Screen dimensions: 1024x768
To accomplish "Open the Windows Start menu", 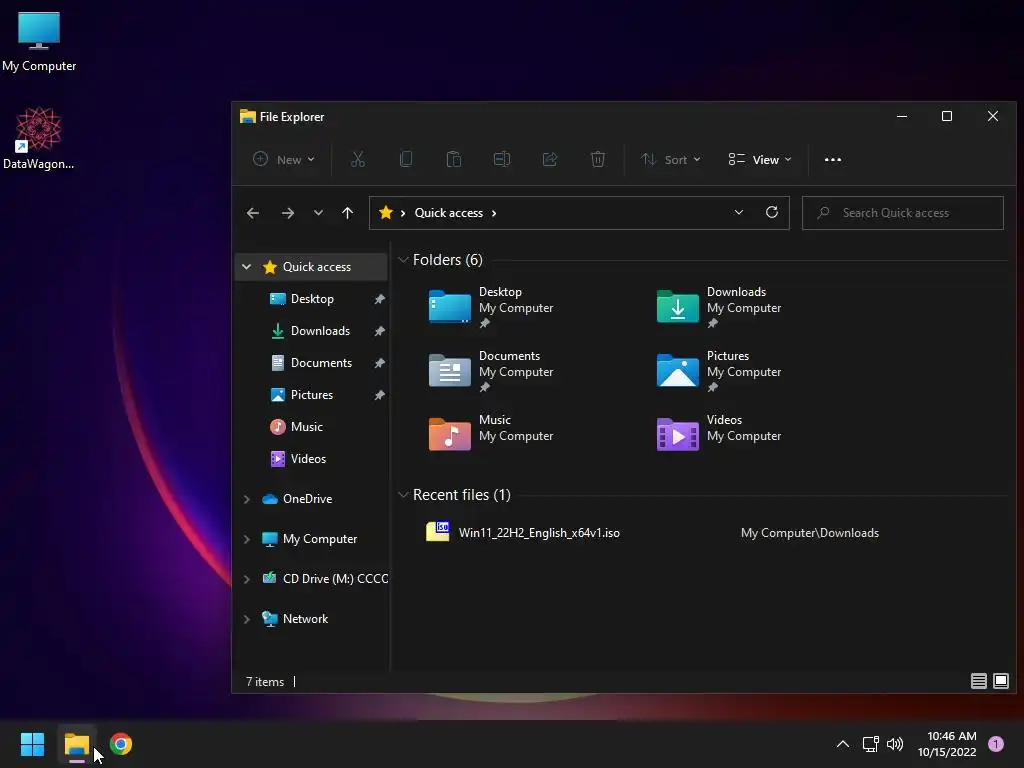I will click(x=32, y=744).
